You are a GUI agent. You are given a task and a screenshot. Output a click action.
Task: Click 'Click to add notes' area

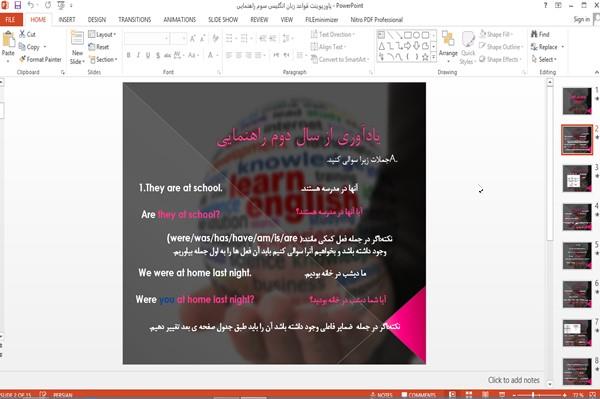pyautogui.click(x=514, y=380)
